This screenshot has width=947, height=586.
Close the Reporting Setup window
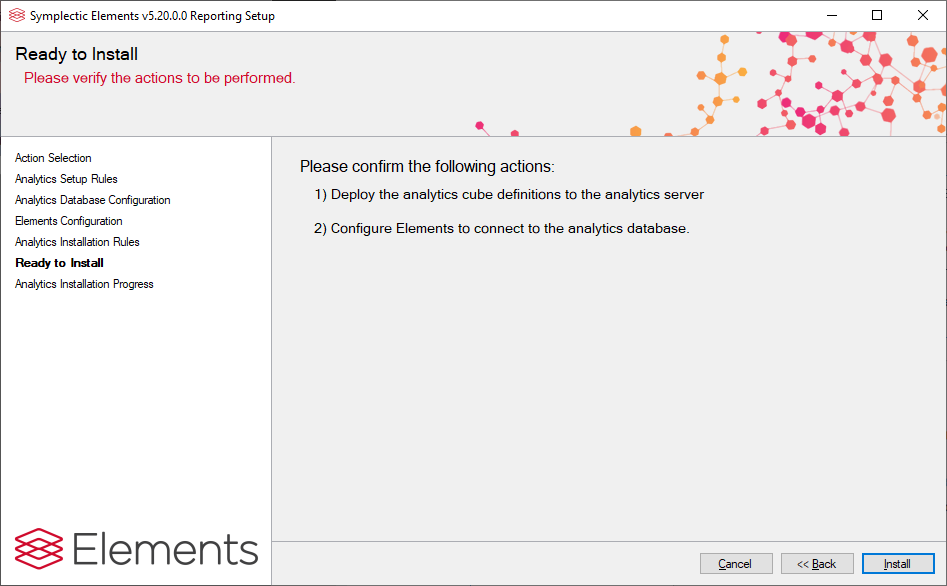tap(923, 15)
